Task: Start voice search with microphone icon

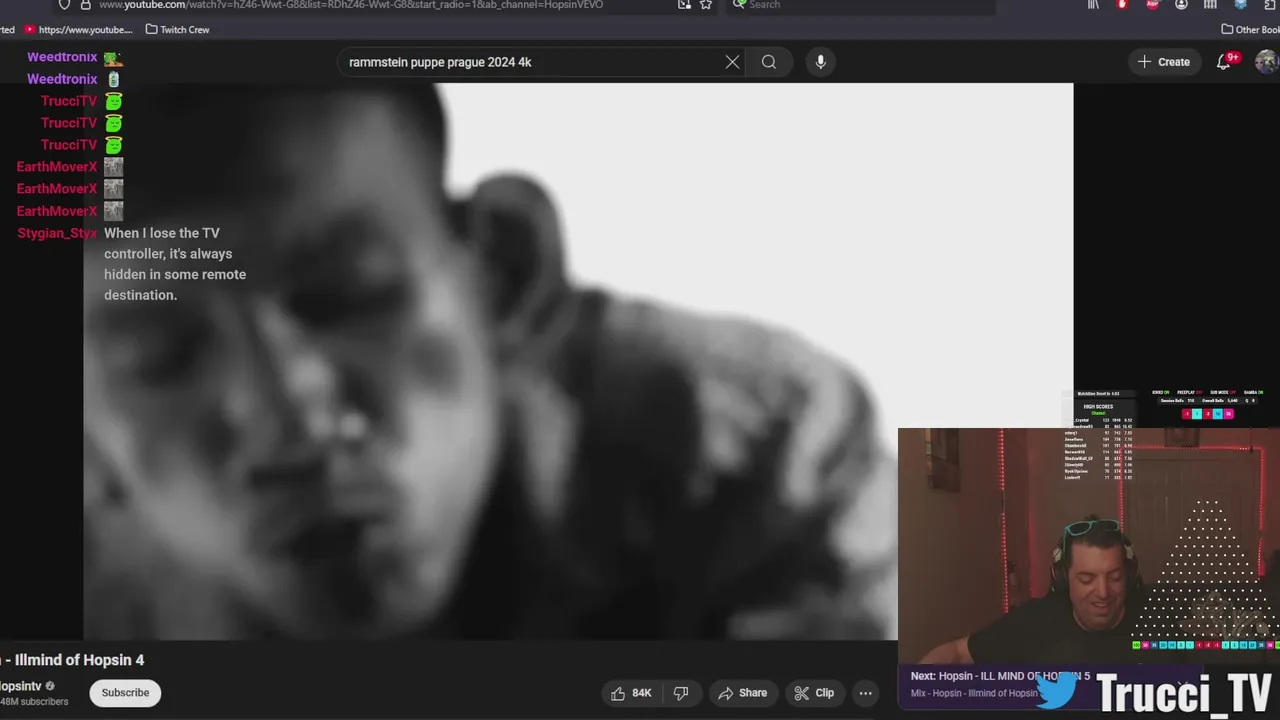Action: [820, 62]
